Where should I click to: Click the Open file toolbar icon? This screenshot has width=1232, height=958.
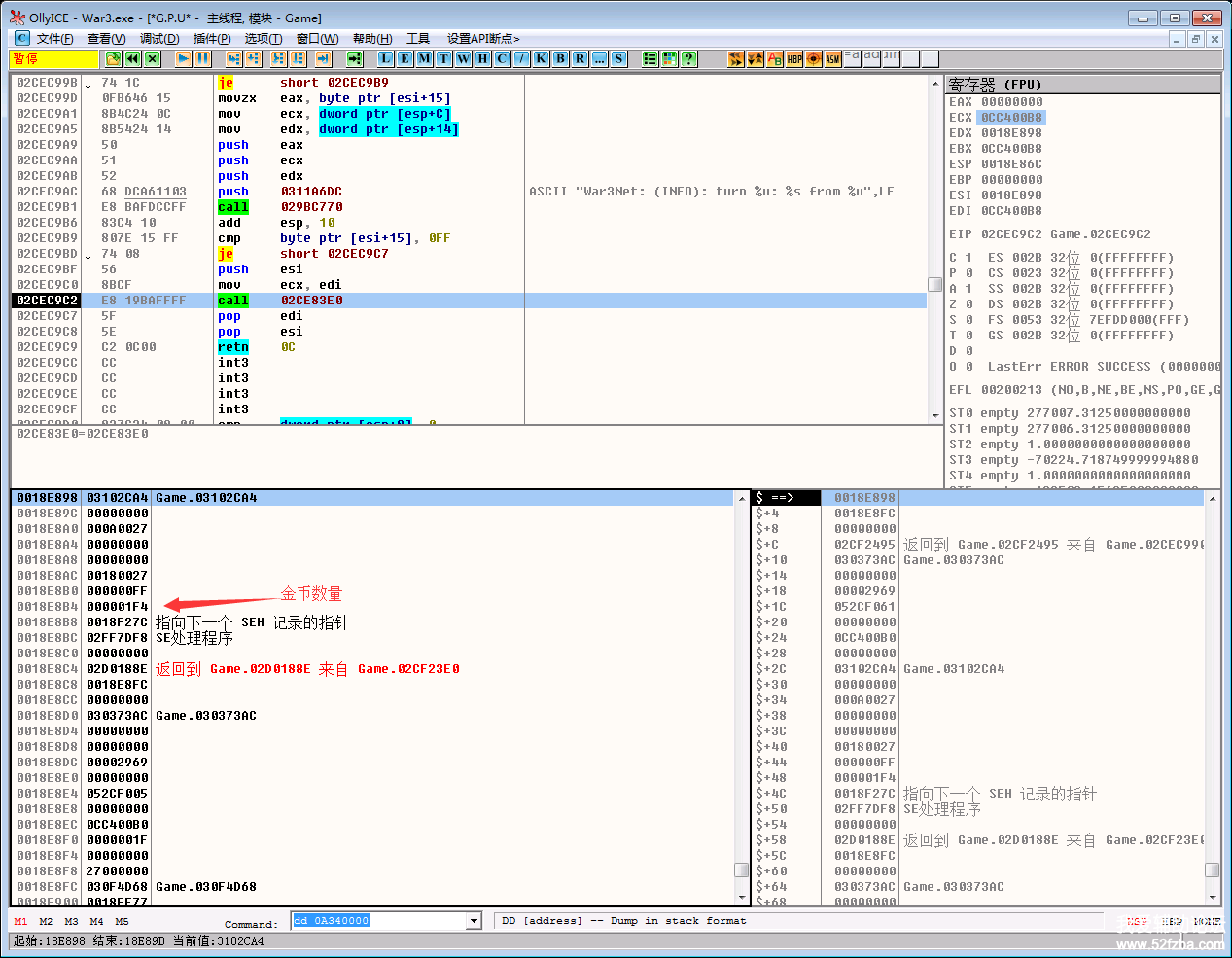click(x=113, y=58)
